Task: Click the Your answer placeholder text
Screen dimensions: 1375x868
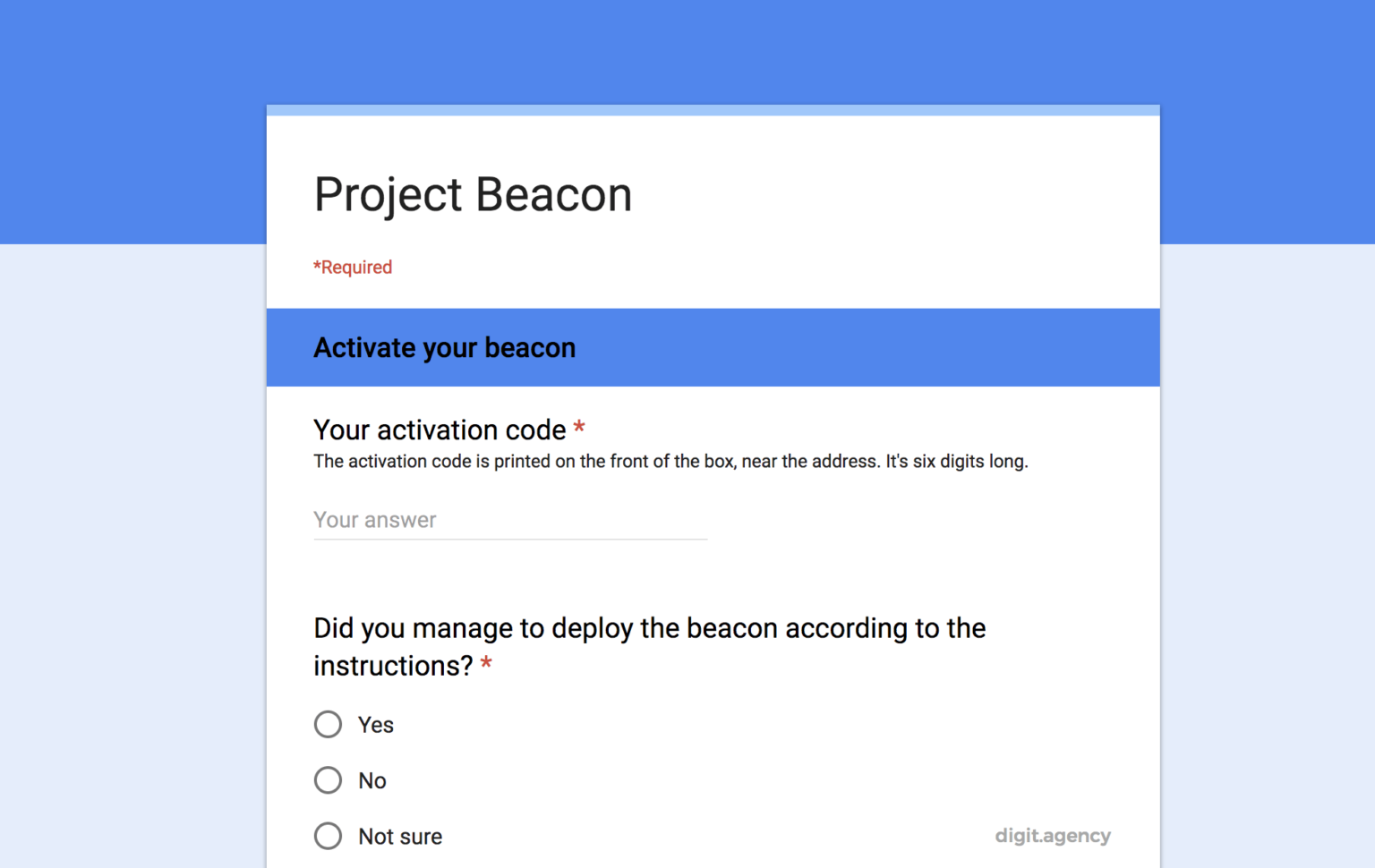Action: coord(374,520)
